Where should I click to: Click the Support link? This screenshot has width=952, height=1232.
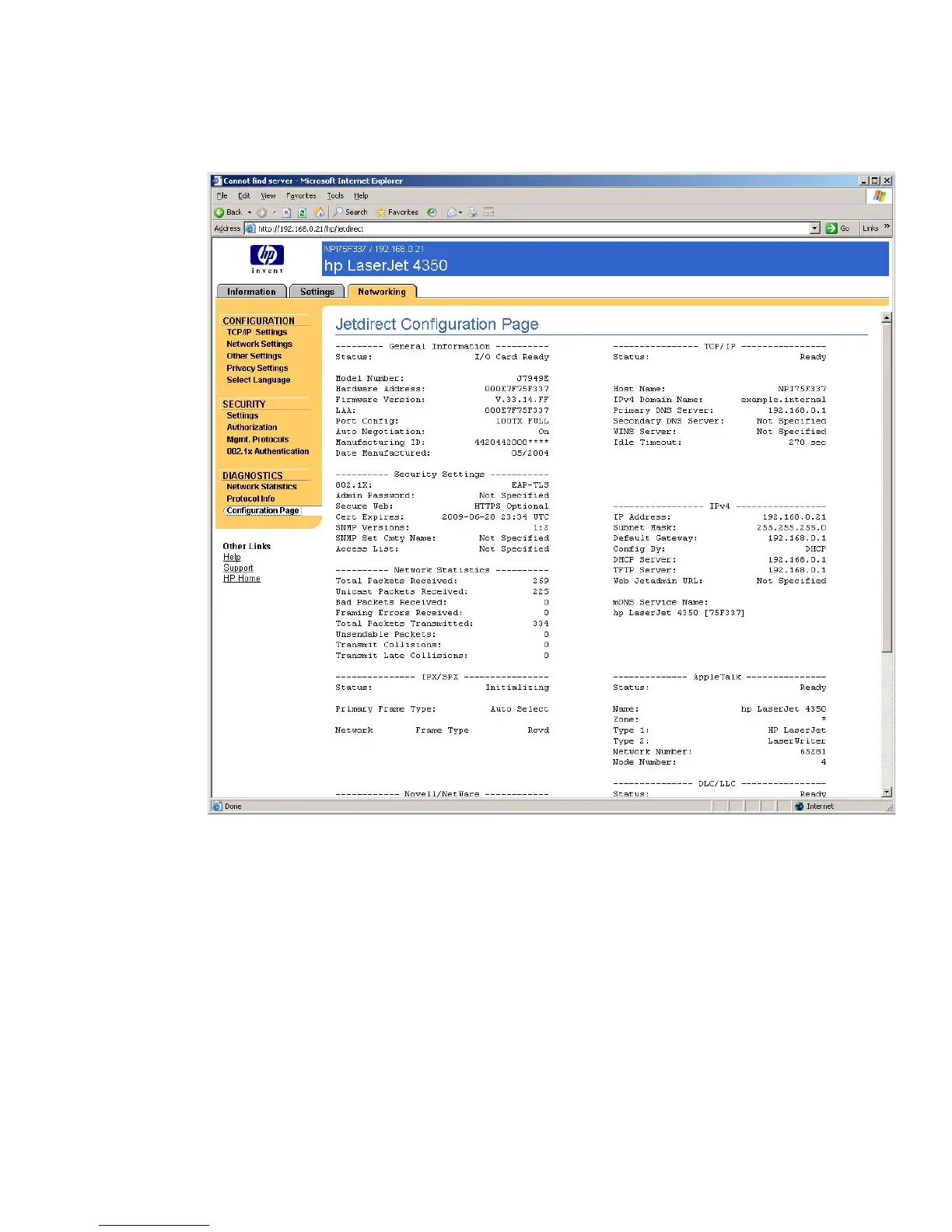(x=238, y=569)
